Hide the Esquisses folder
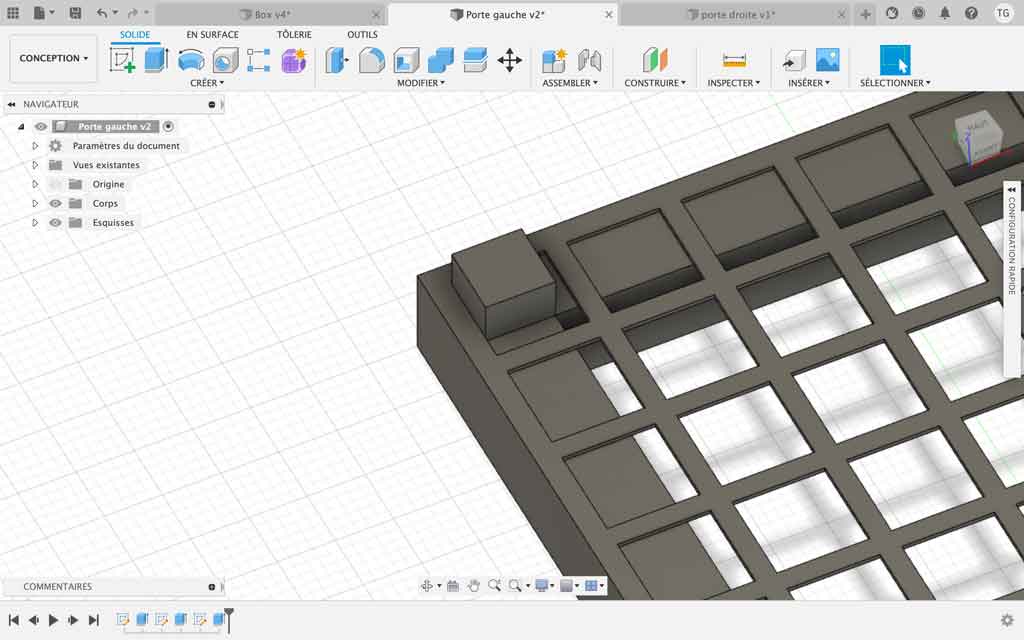1024x640 pixels. (x=56, y=223)
